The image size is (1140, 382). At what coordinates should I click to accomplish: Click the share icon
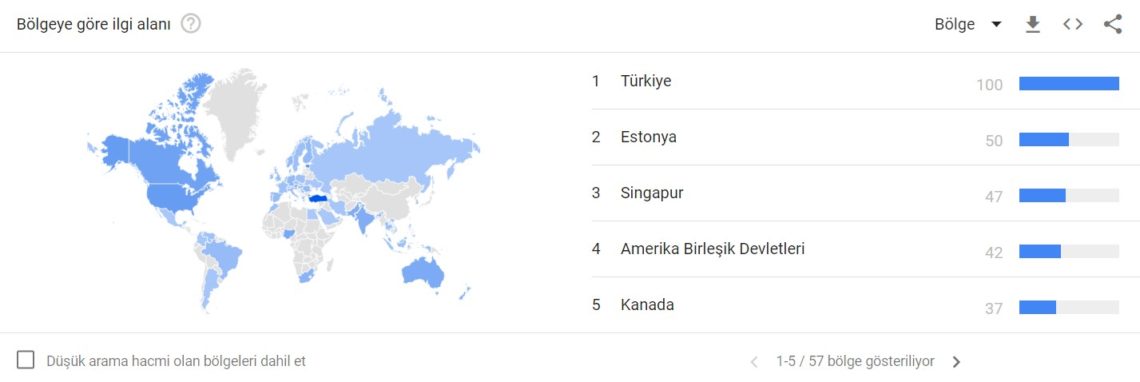coord(1113,25)
